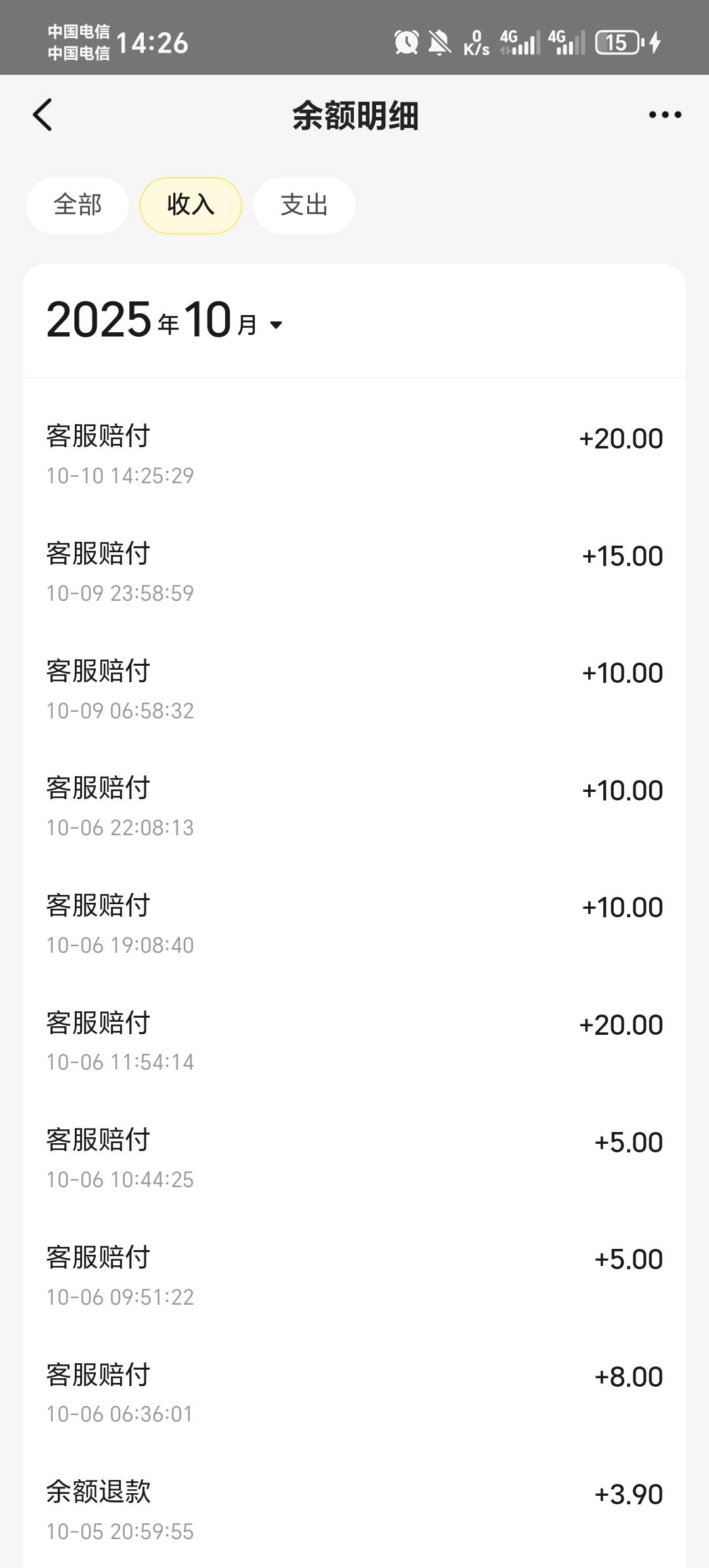Open +20.00 entry from 10-06 11:54:14
Screen dimensions: 709x1568
click(x=354, y=1041)
